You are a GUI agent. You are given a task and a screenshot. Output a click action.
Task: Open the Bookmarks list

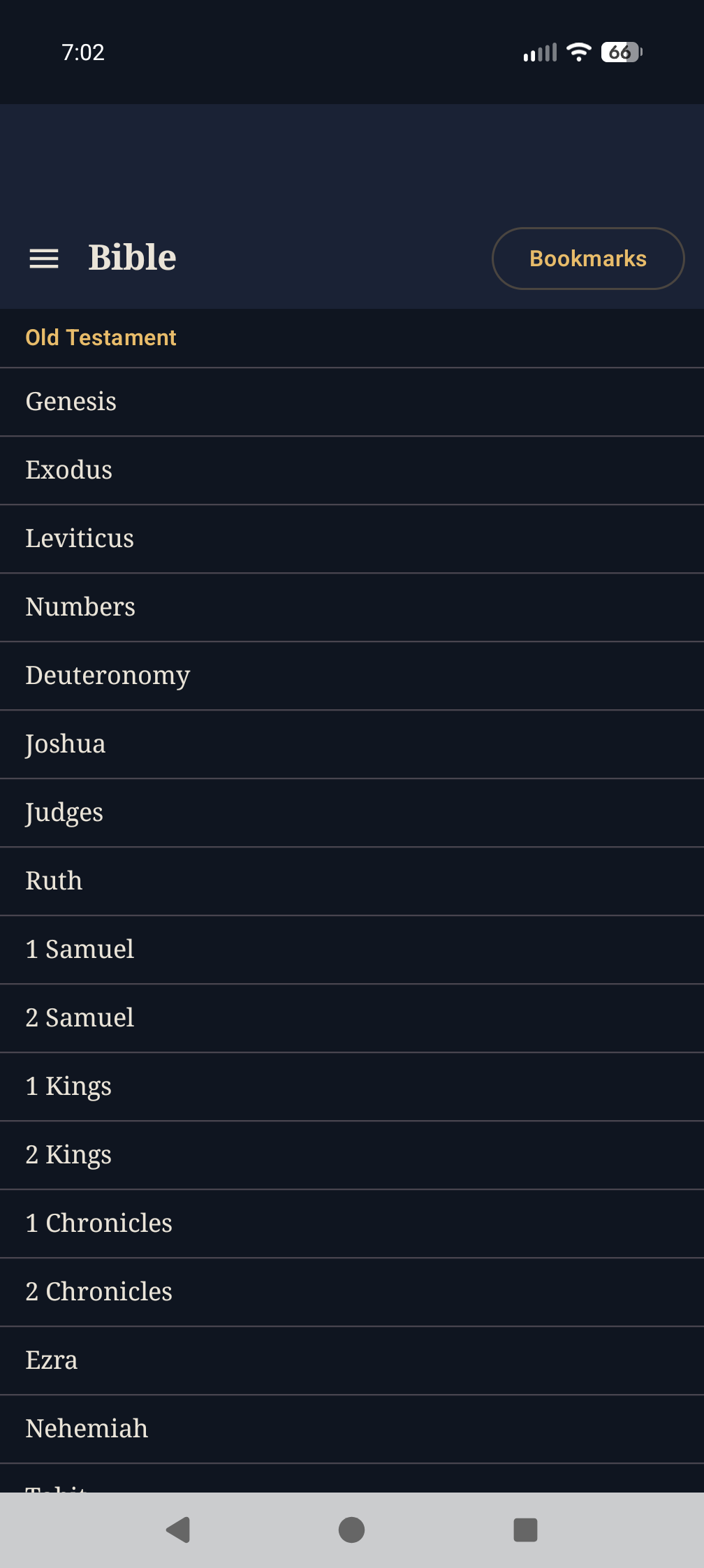[587, 259]
